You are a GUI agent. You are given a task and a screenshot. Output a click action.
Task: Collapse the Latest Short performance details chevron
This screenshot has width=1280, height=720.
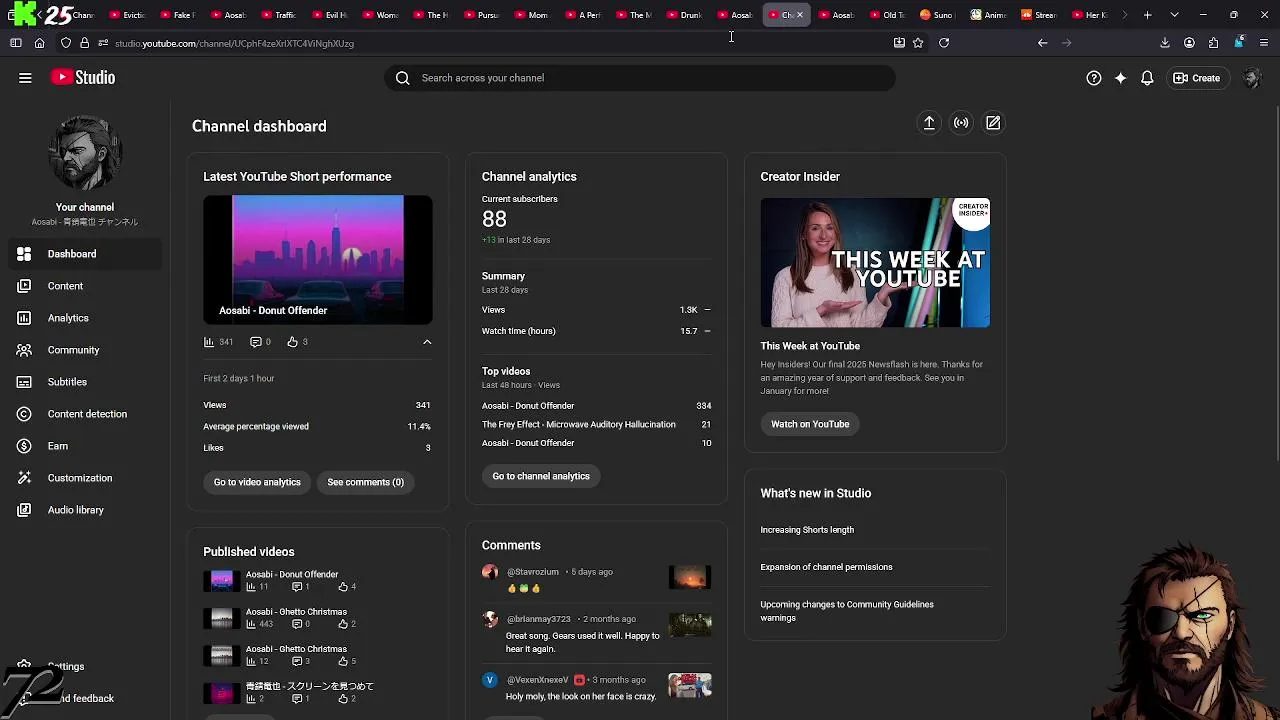coord(427,342)
